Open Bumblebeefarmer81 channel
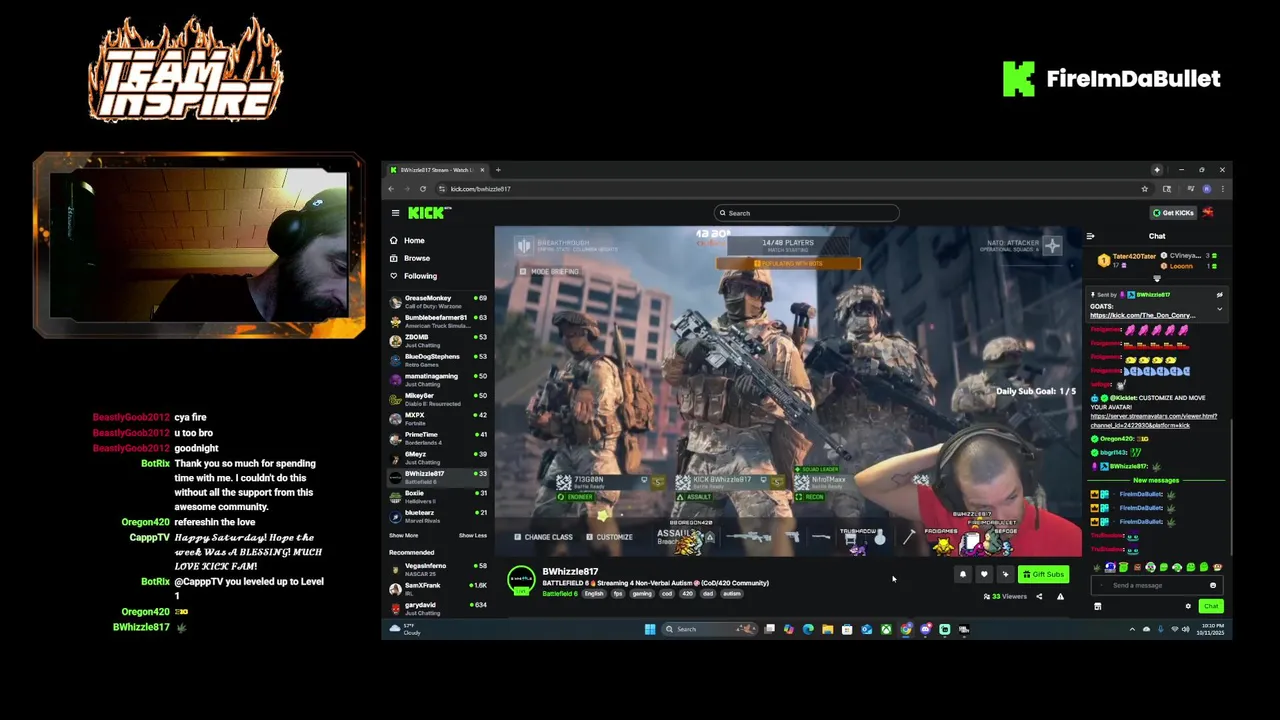 click(x=438, y=320)
